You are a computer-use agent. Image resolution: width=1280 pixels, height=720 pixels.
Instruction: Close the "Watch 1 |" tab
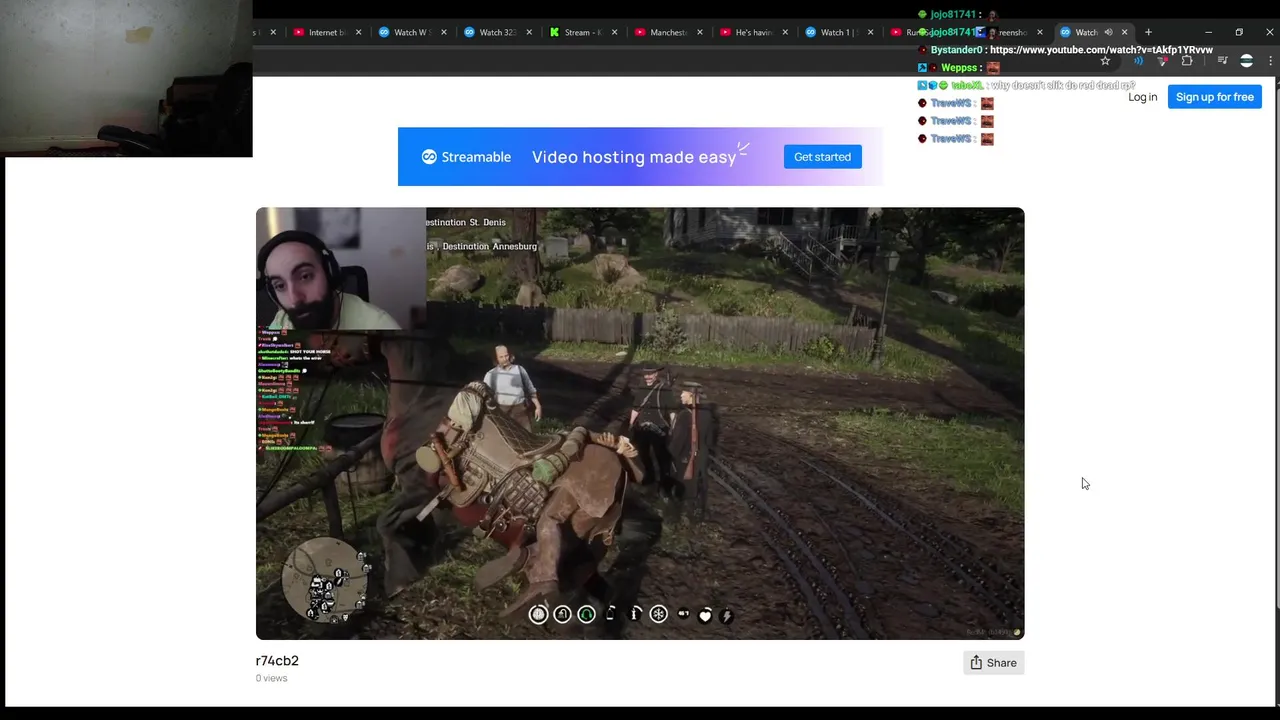[870, 32]
